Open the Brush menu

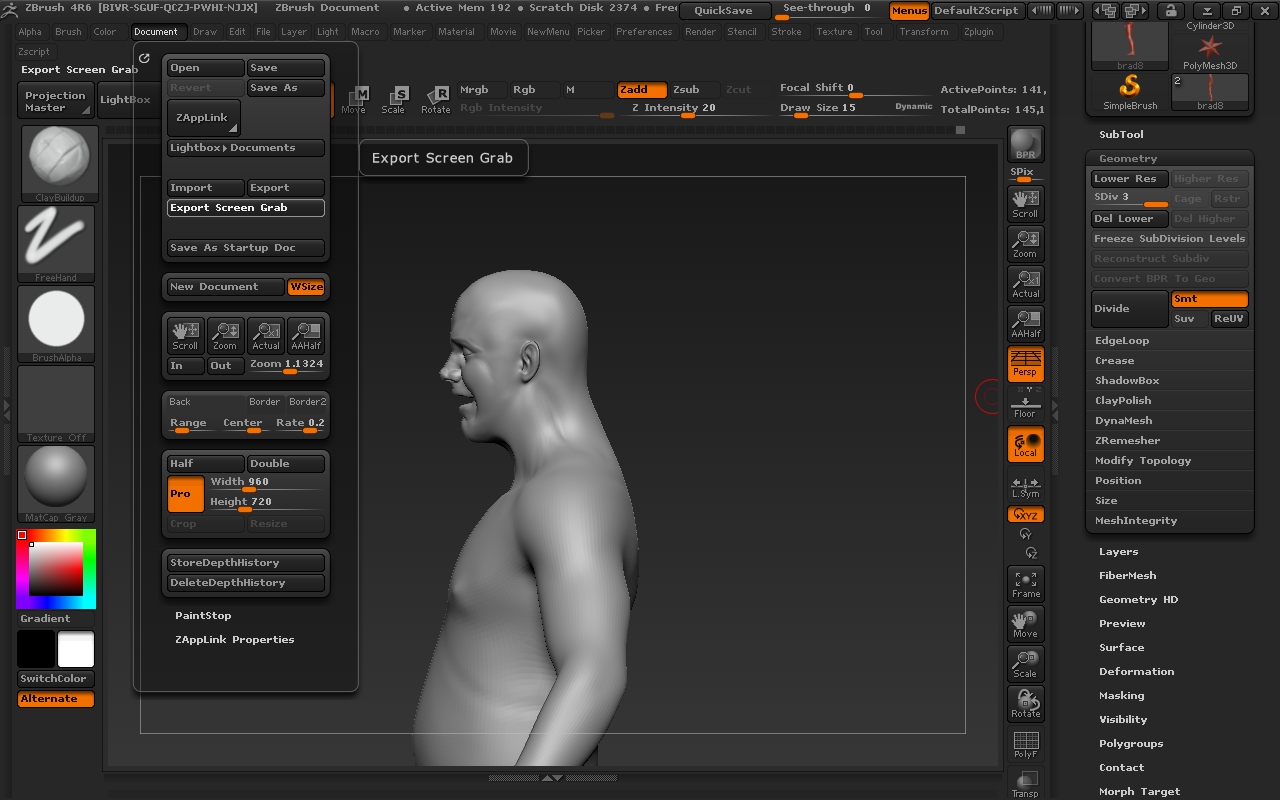pyautogui.click(x=68, y=31)
